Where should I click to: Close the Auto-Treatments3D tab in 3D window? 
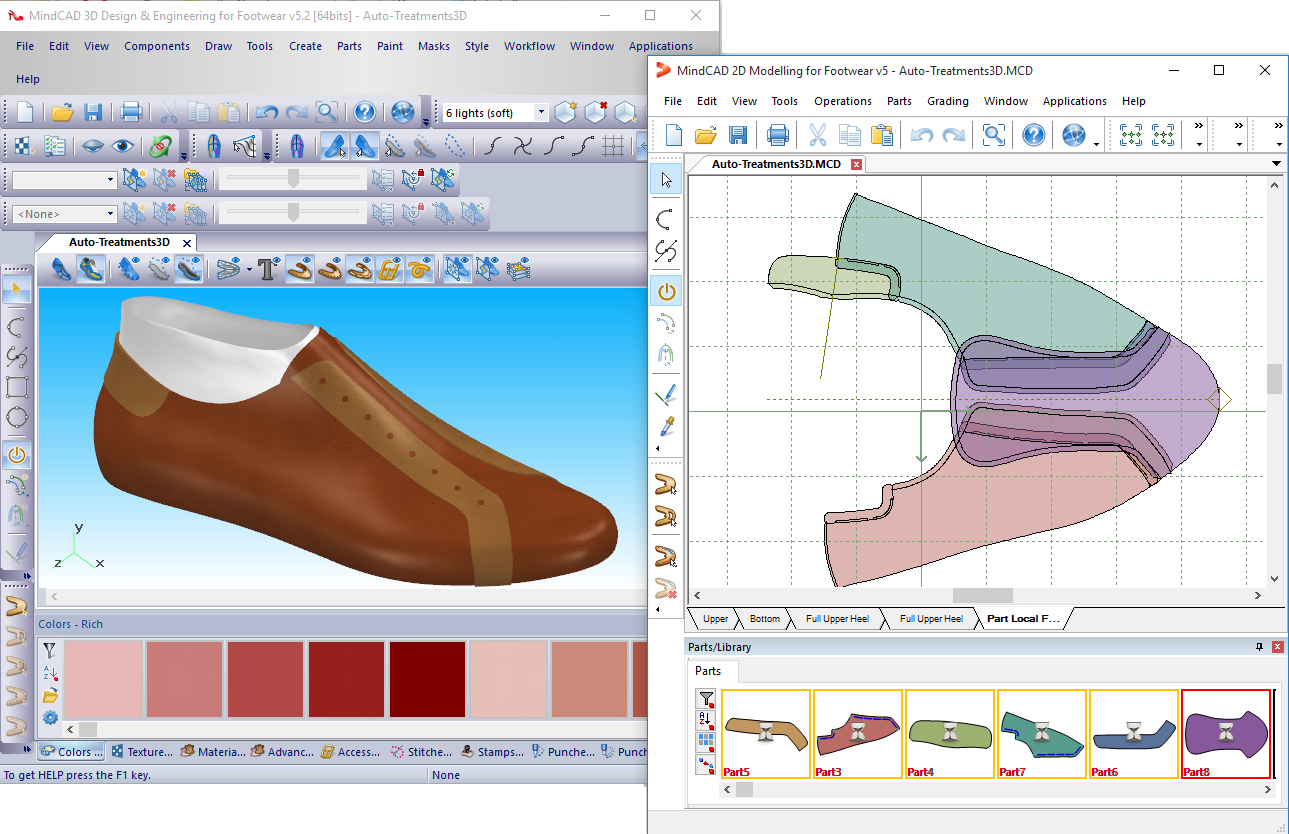188,243
